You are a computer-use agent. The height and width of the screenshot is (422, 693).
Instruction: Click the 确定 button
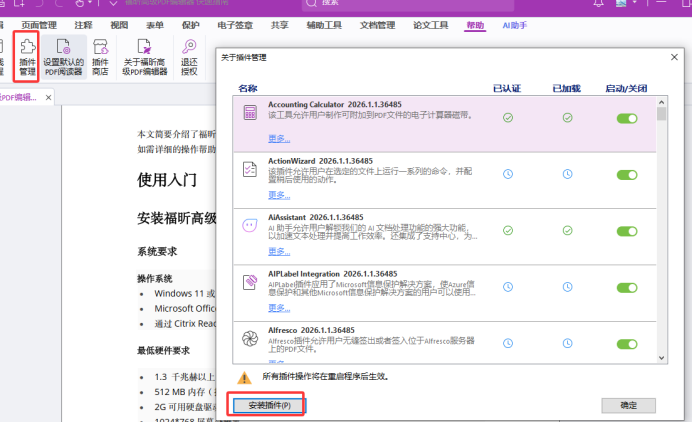click(x=628, y=406)
